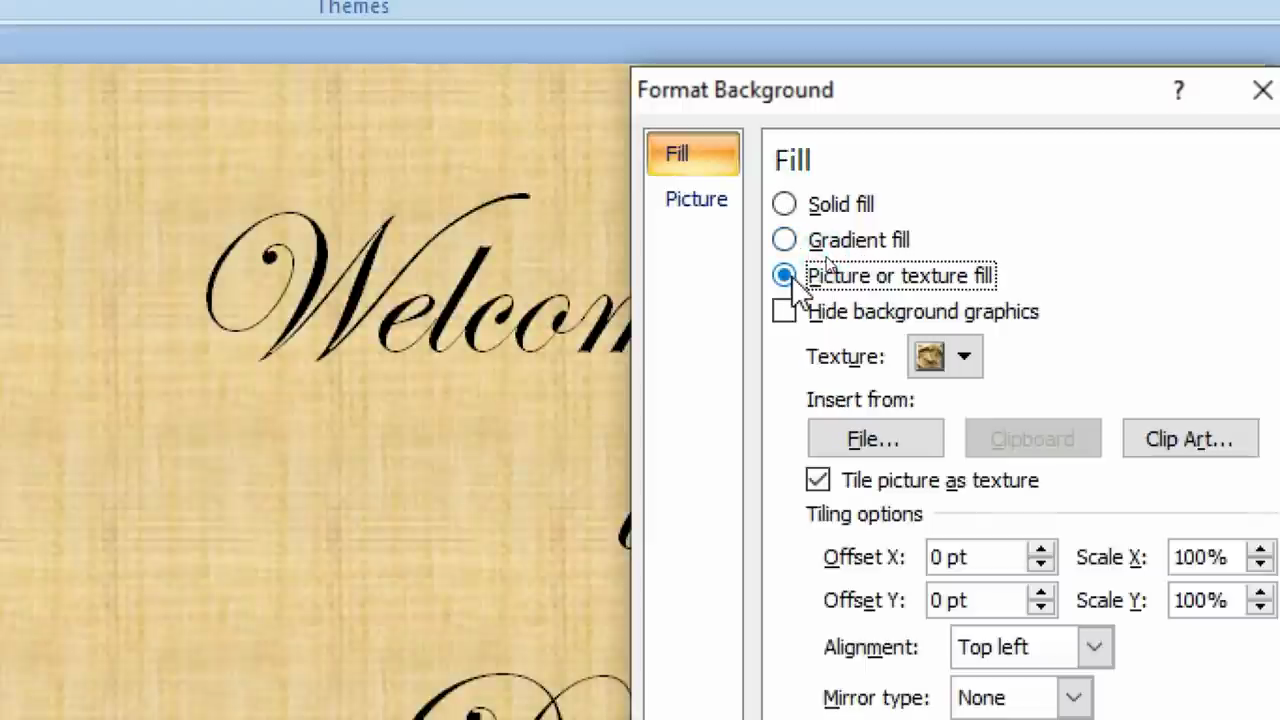1280x720 pixels.
Task: Click the Offset X input field
Action: click(x=977, y=557)
